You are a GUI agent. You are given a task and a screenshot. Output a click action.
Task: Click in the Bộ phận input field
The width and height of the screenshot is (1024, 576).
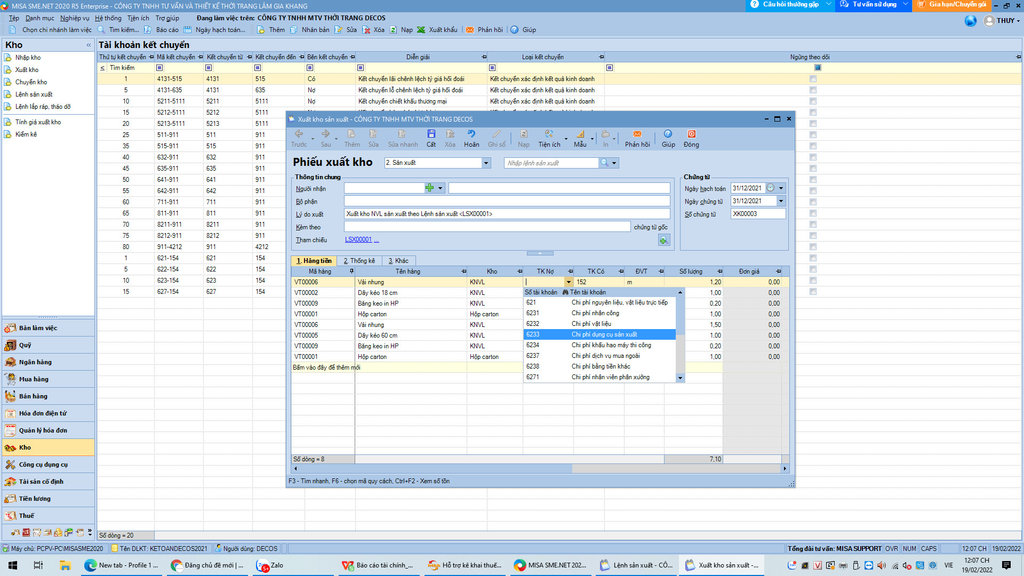tap(507, 201)
